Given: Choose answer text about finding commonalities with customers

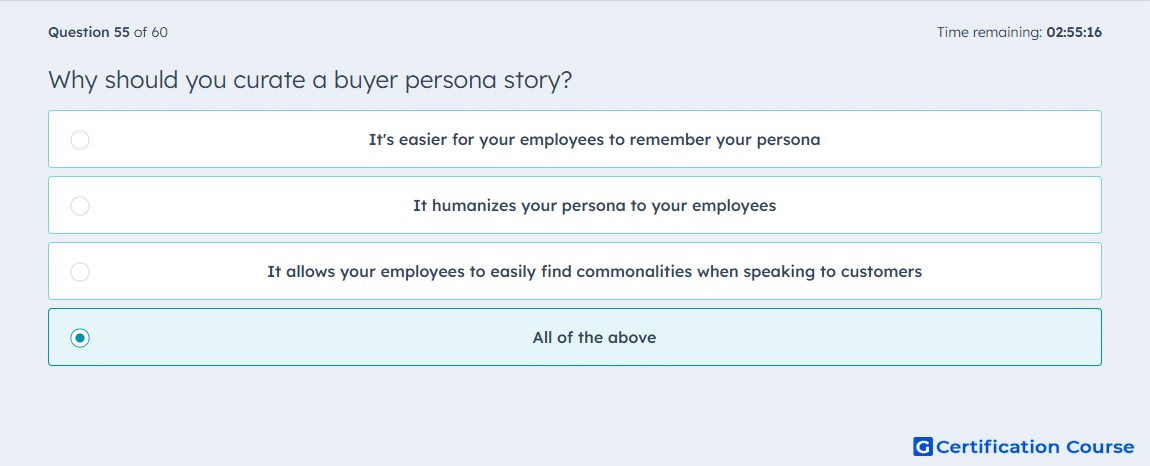Looking at the screenshot, I should tap(594, 272).
